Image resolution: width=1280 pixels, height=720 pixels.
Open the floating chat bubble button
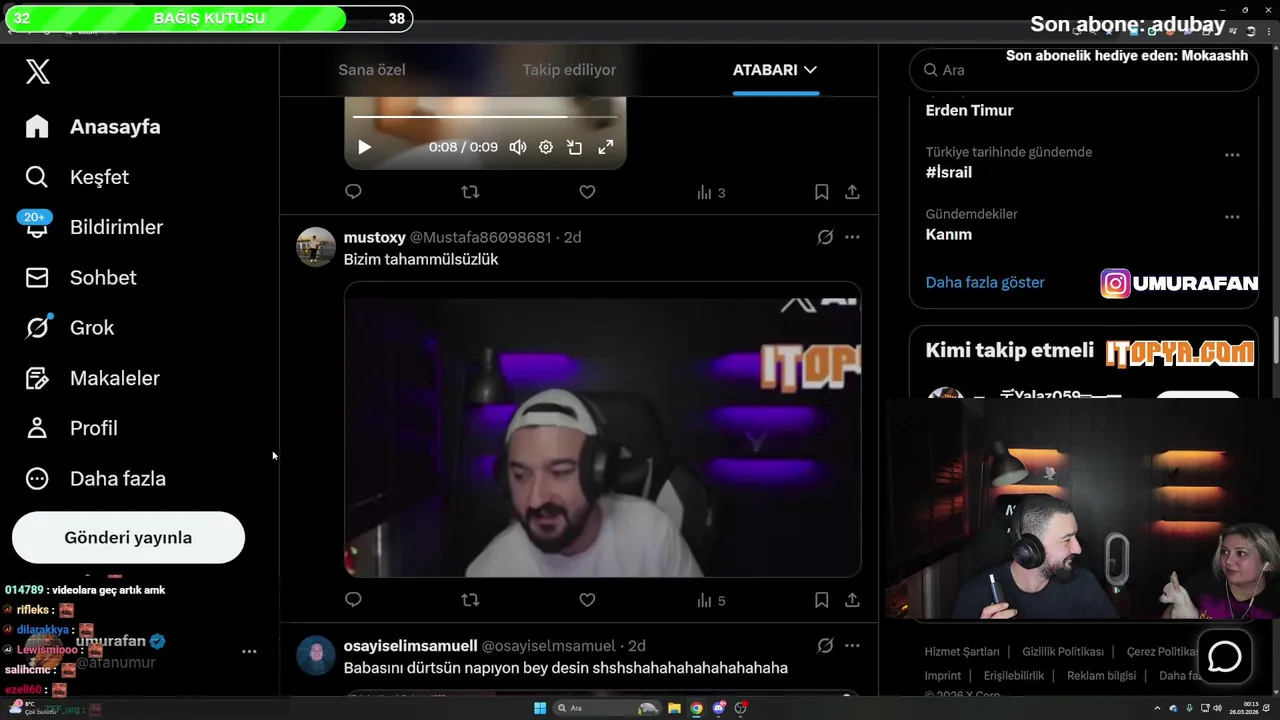tap(1225, 657)
